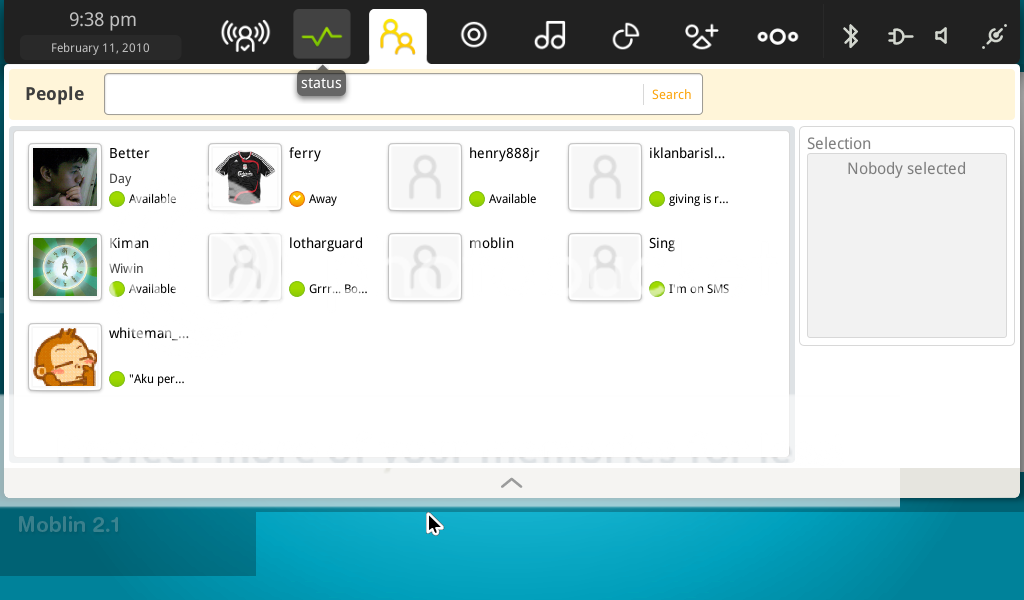Screen dimensions: 1024x600
Task: Open the Zones three-circles icon
Action: [777, 36]
